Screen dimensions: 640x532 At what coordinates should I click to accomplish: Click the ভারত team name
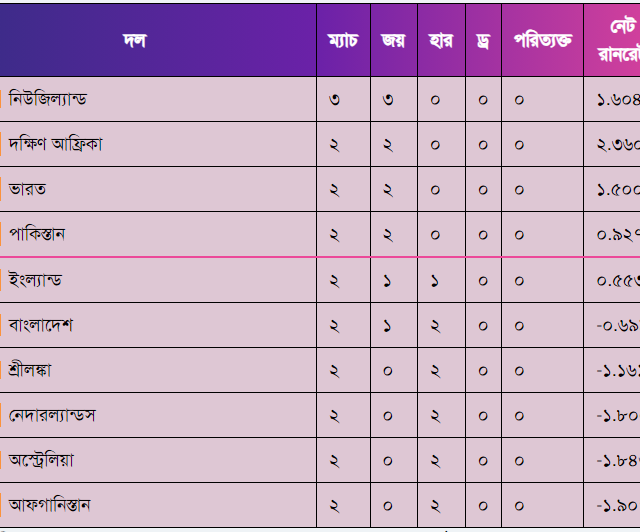28,189
